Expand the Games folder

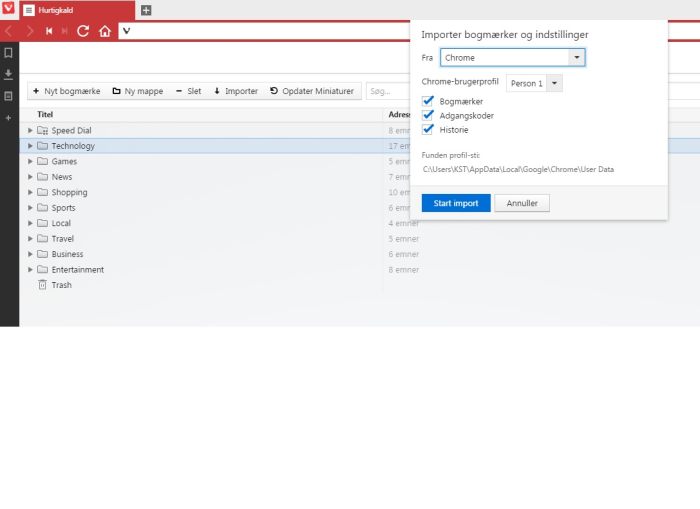coord(30,161)
